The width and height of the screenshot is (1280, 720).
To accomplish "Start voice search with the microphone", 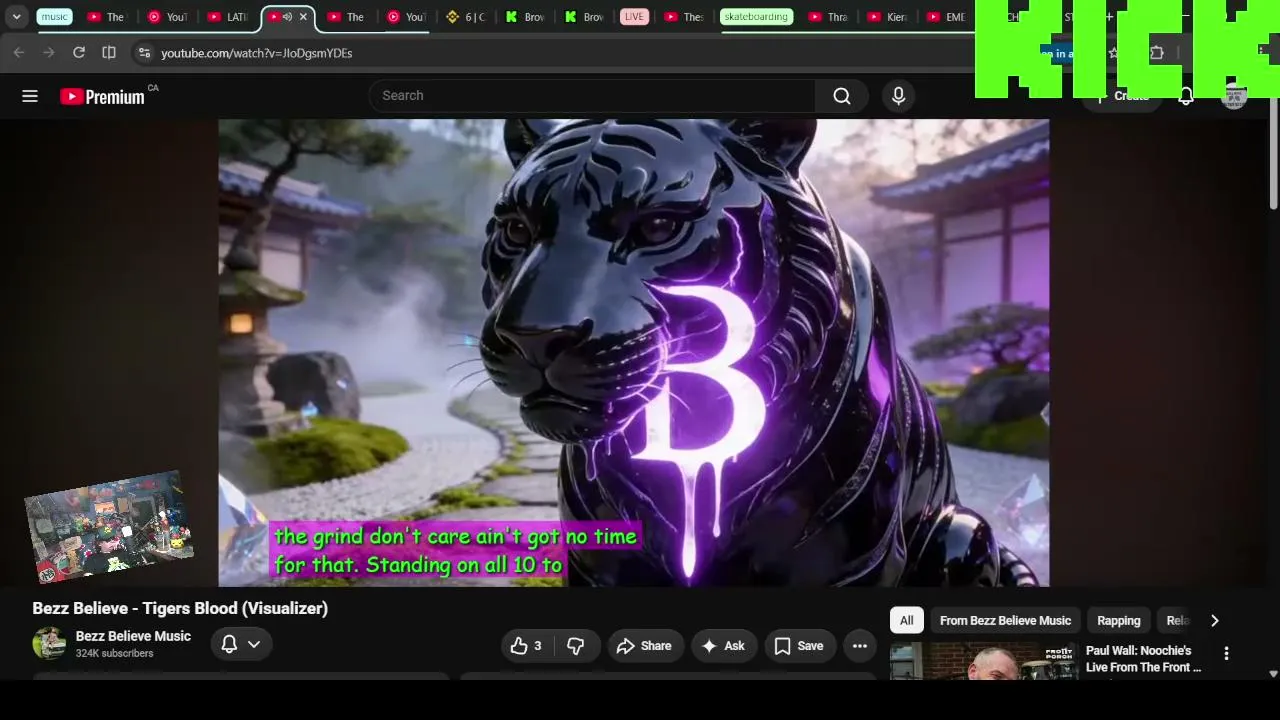I will click(x=898, y=96).
